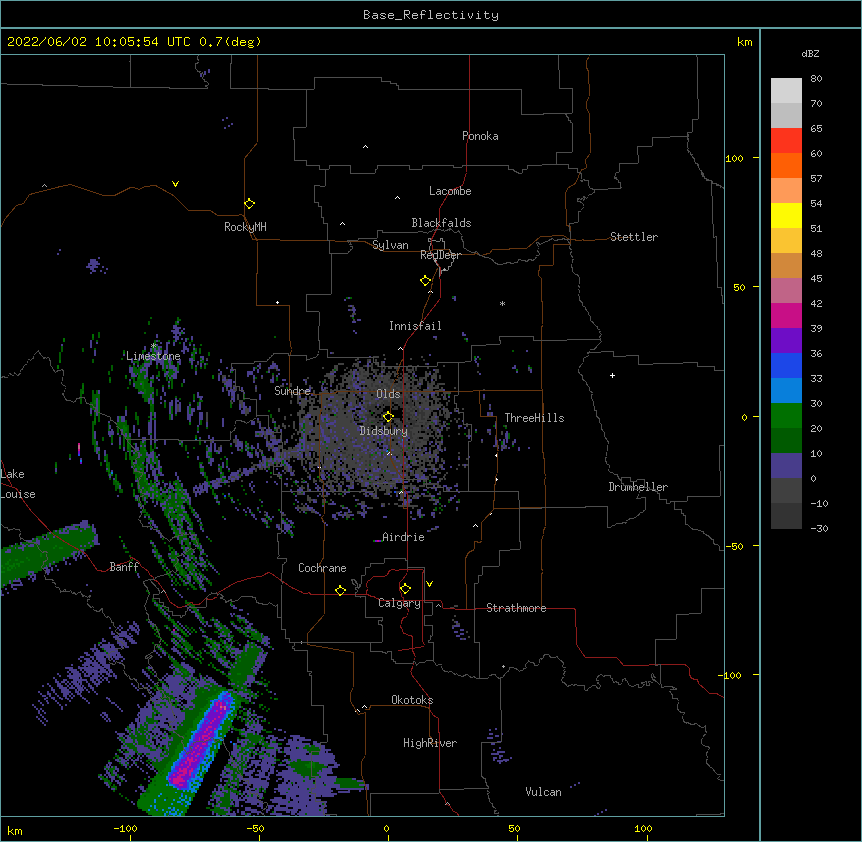The height and width of the screenshot is (842, 862).
Task: Click the -30 value ending the legend
Action: tap(819, 528)
